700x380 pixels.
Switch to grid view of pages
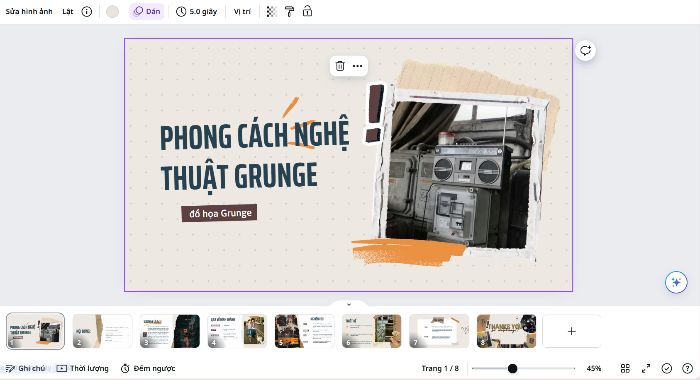point(625,368)
